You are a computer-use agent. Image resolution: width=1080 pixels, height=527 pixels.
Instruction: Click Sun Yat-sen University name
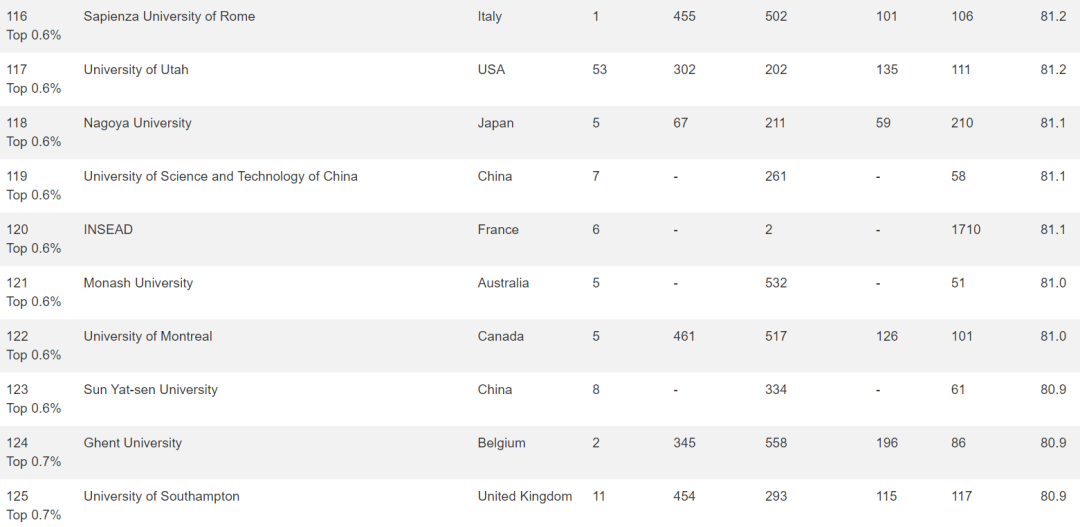click(x=150, y=389)
